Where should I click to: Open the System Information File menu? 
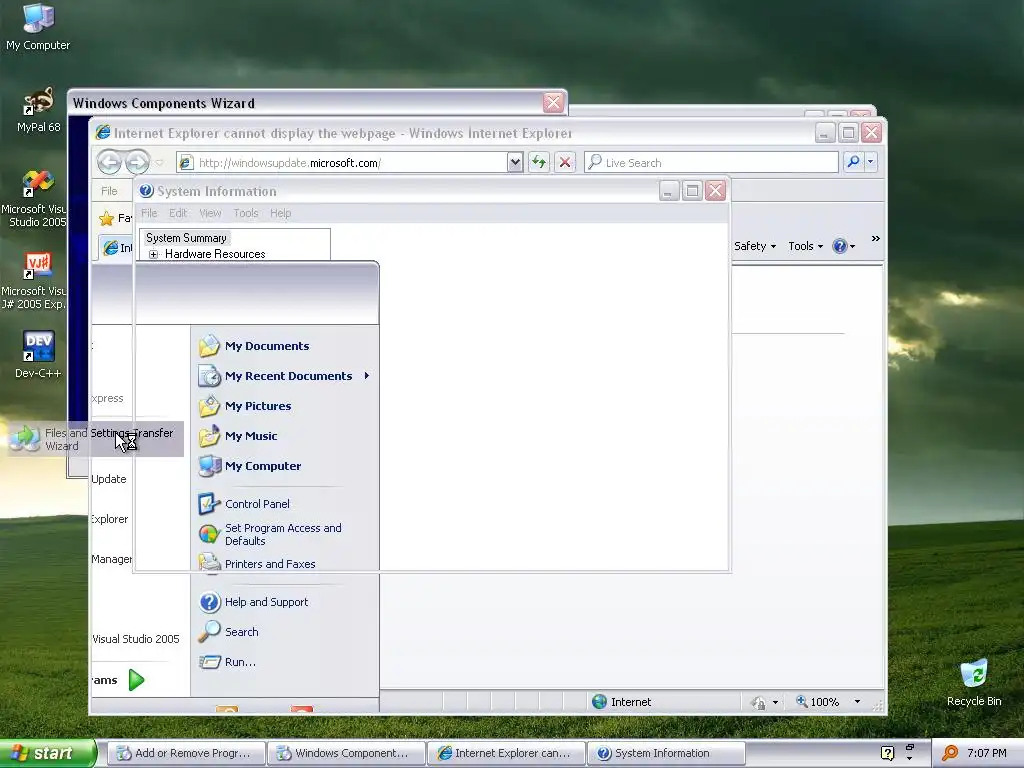coord(149,213)
